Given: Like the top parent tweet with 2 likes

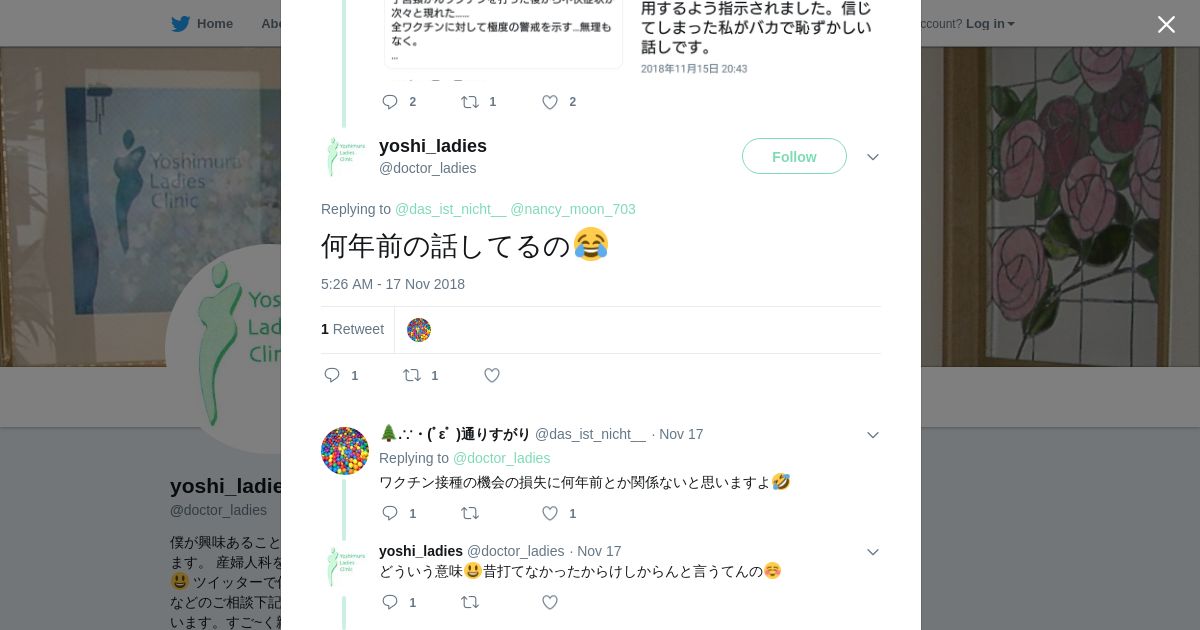Looking at the screenshot, I should click(549, 102).
